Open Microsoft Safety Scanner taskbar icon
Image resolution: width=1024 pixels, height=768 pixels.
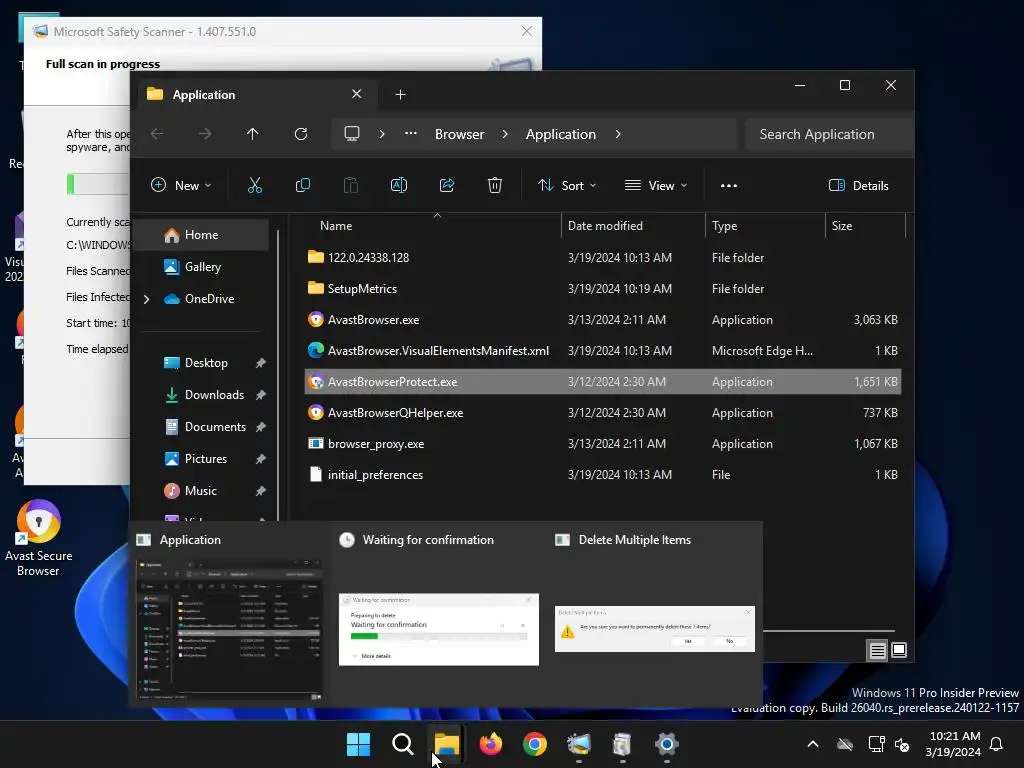579,744
